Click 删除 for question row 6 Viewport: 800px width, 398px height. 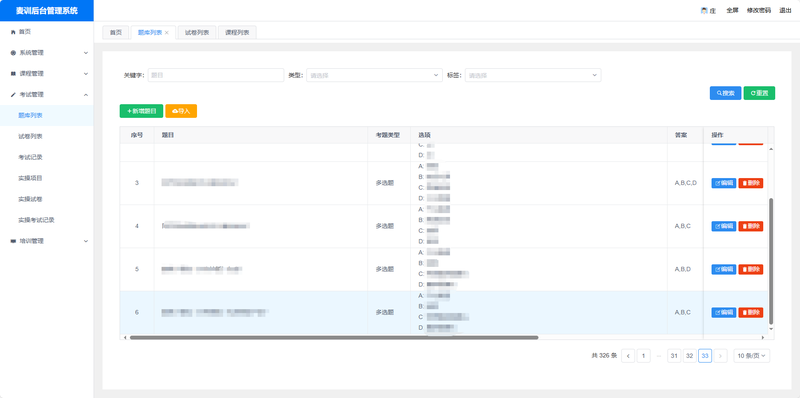click(751, 312)
